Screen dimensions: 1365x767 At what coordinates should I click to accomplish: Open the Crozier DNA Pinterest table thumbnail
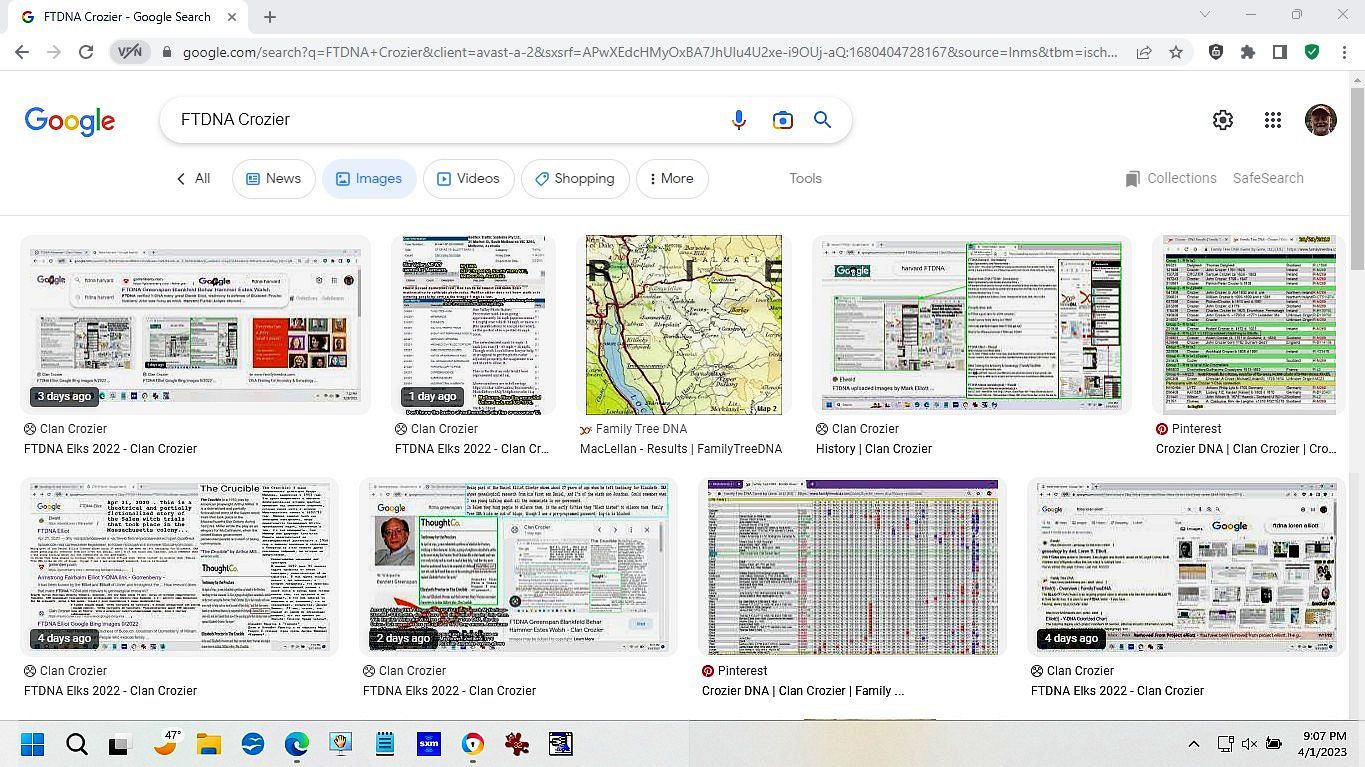pyautogui.click(x=1249, y=325)
